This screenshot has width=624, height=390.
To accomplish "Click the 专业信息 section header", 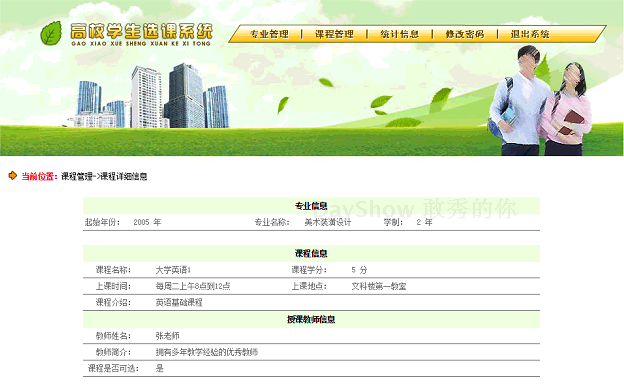I will [x=311, y=206].
